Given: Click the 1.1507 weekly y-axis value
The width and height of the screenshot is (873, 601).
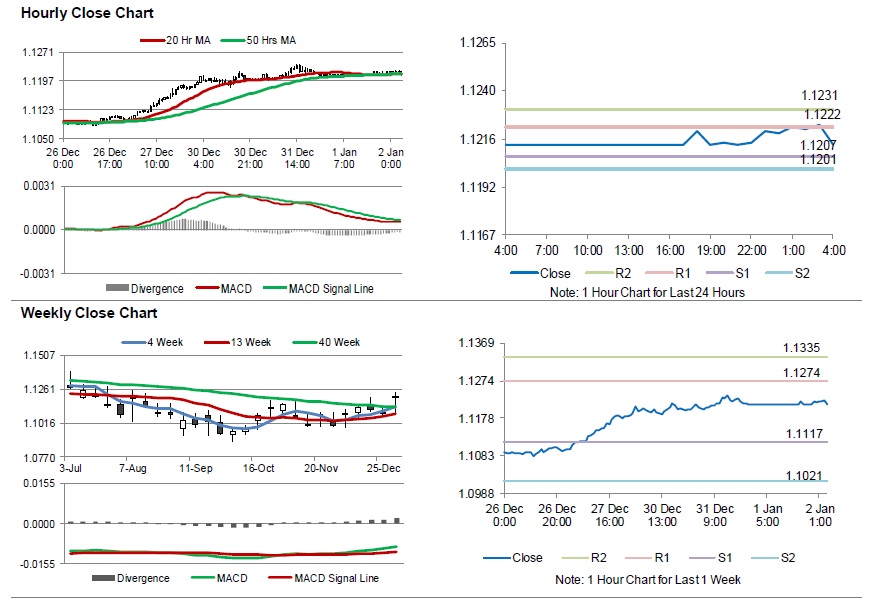Looking at the screenshot, I should [40, 355].
